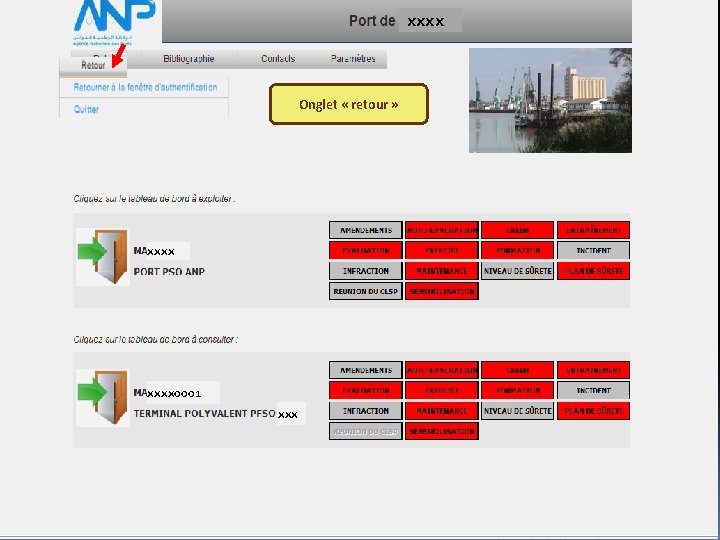Open SENSIBILISATION for PORT PSO ANP

(442, 291)
